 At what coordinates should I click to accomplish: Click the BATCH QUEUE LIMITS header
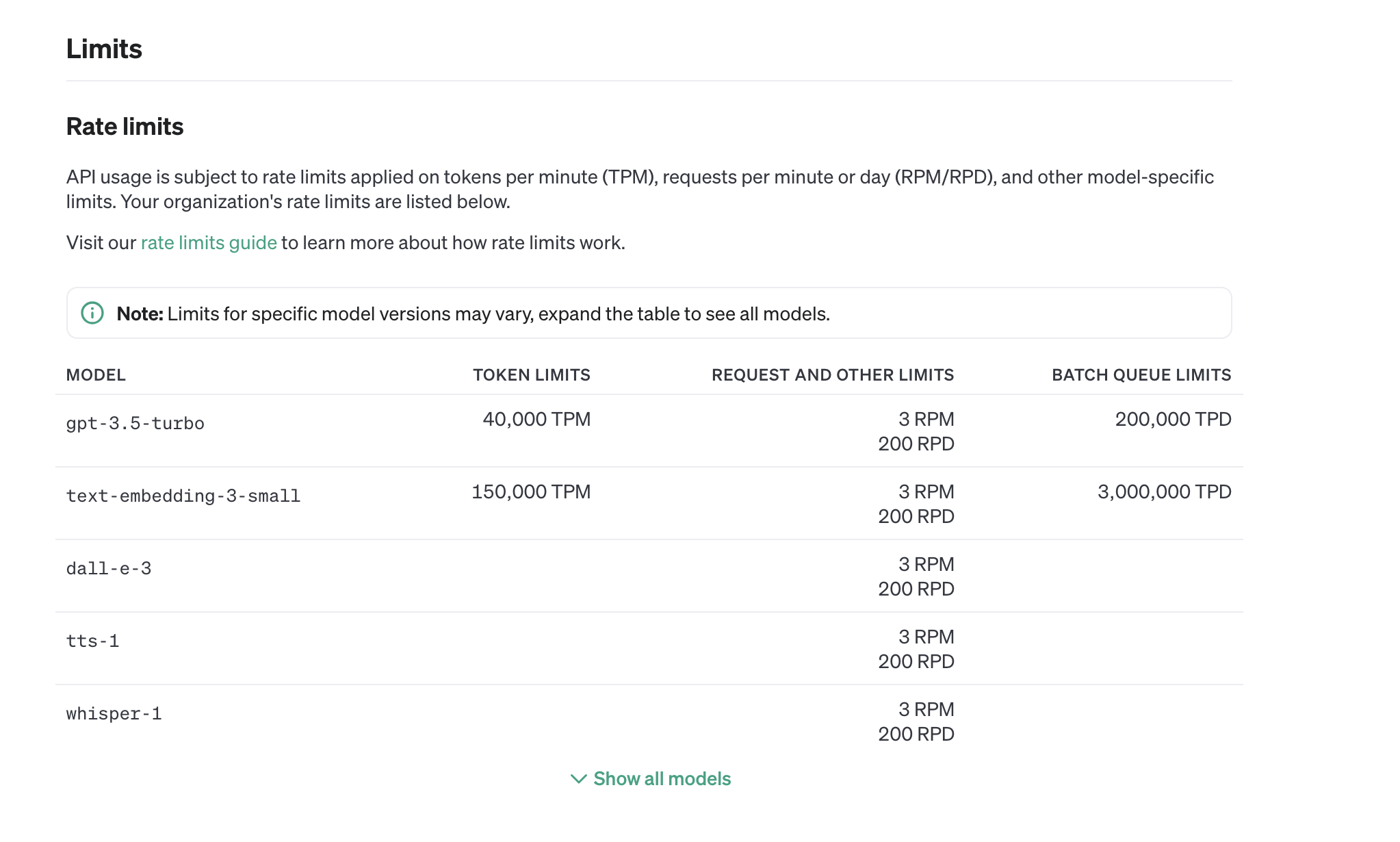1141,375
